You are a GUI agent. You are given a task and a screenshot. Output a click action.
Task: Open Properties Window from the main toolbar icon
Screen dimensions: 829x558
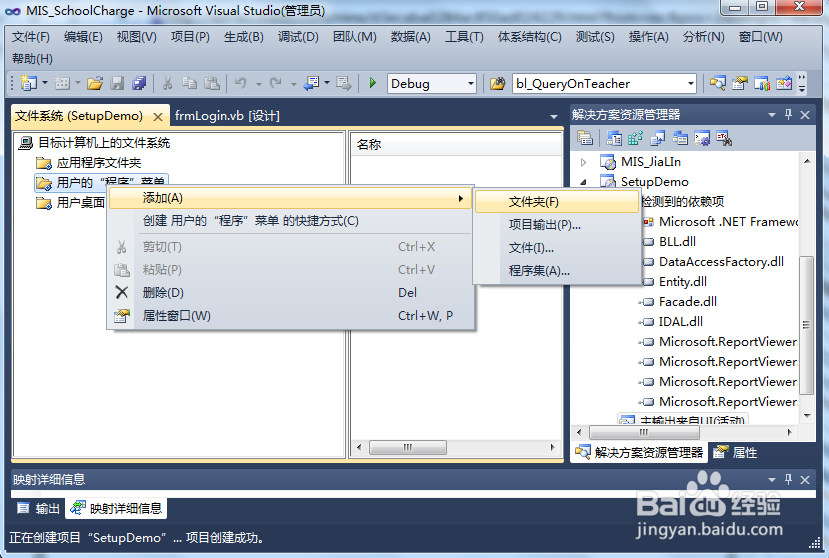(740, 83)
